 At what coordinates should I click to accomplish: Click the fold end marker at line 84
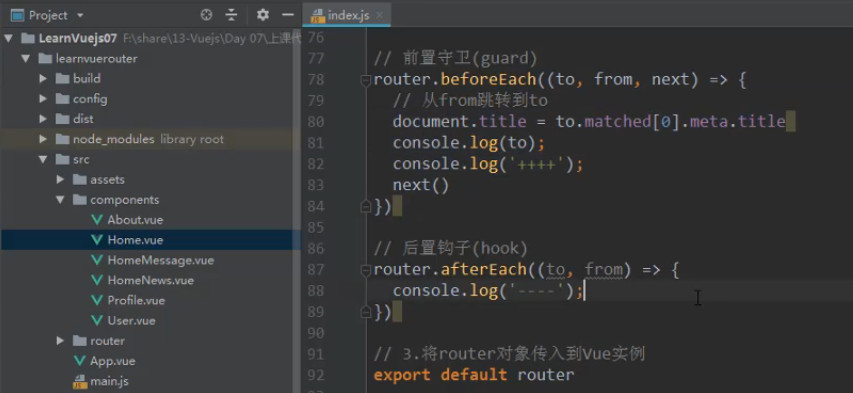(x=366, y=207)
